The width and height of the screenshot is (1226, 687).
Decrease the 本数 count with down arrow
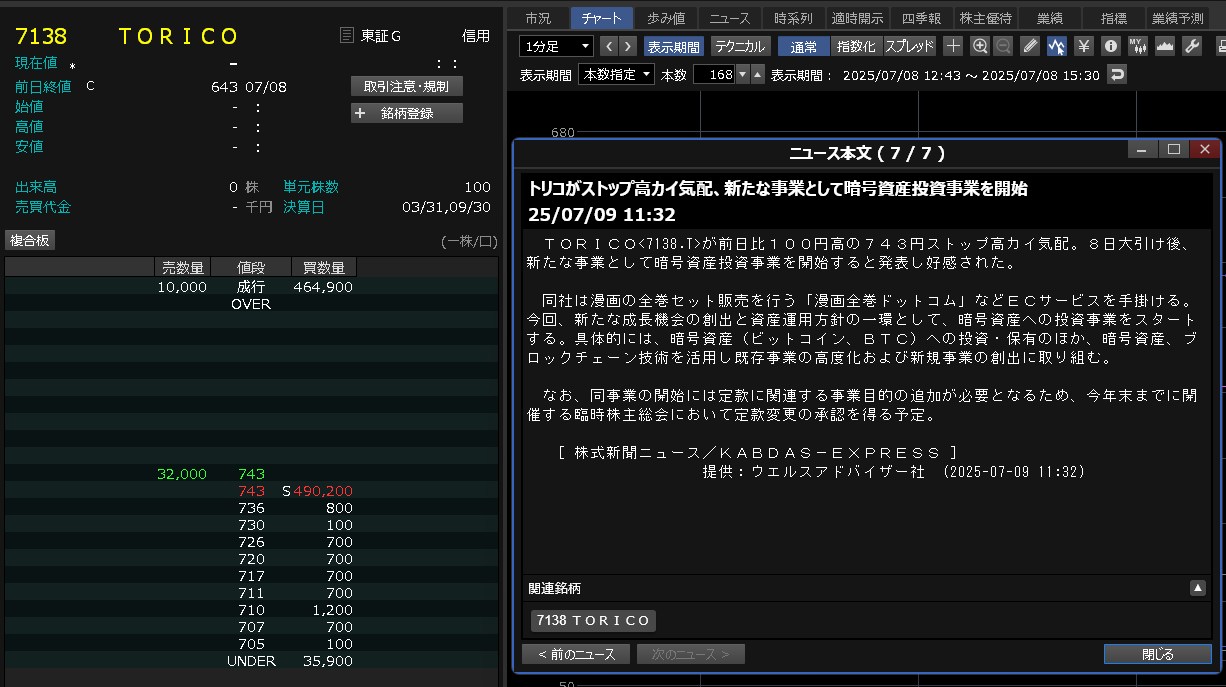[742, 75]
